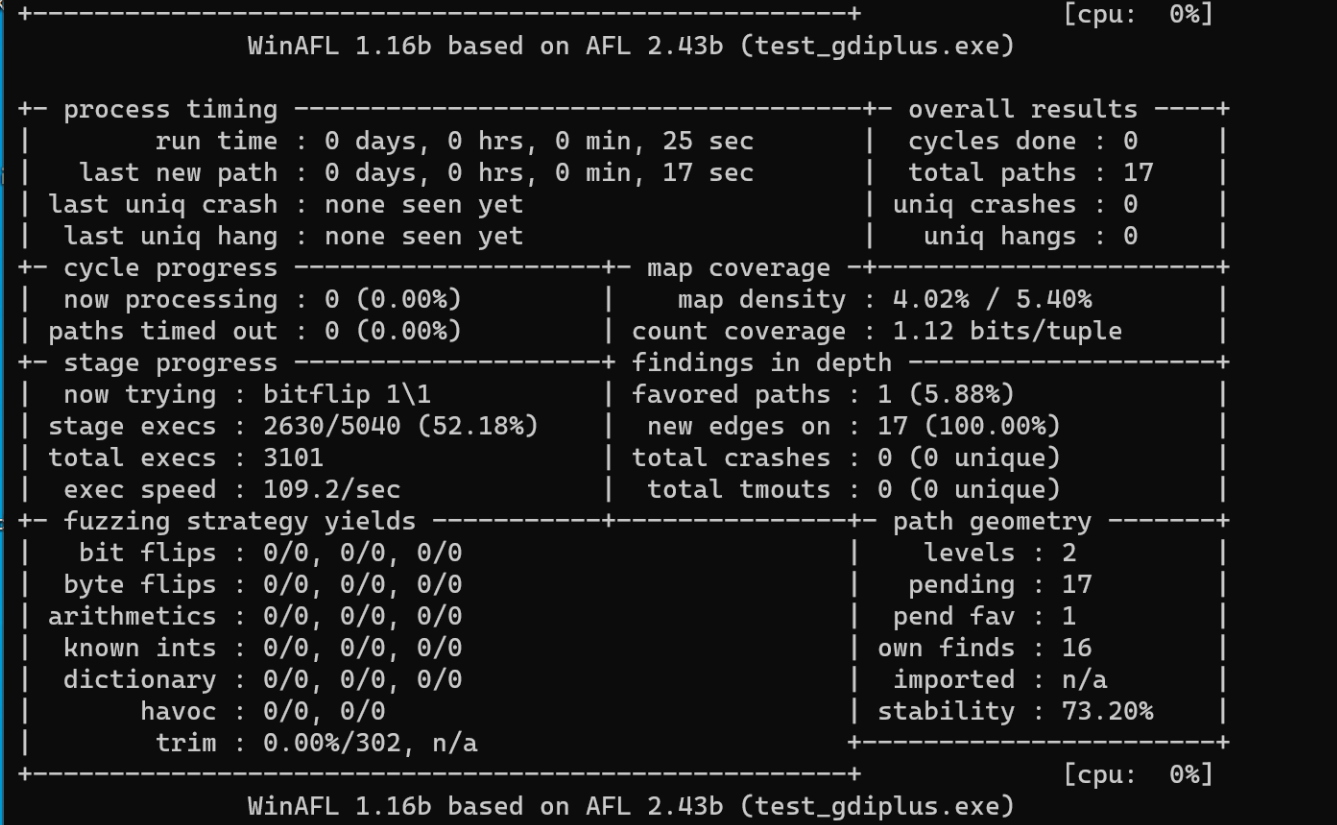This screenshot has width=1337, height=825.
Task: Click the 'path geometry' section header
Action: [991, 521]
